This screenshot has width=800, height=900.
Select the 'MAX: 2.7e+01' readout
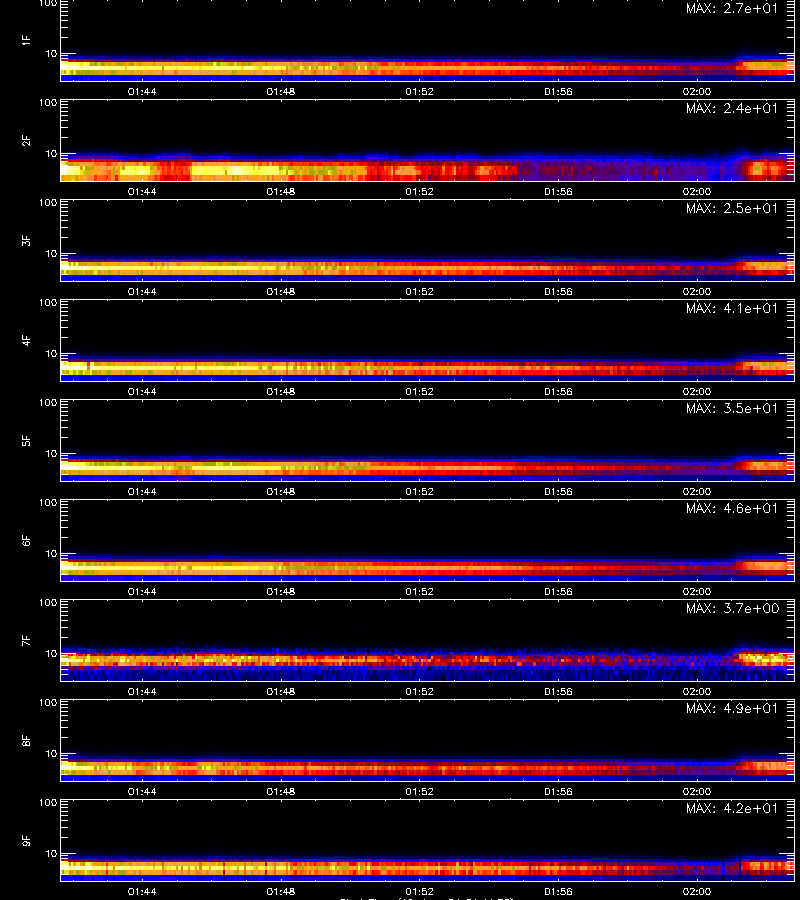coord(732,9)
